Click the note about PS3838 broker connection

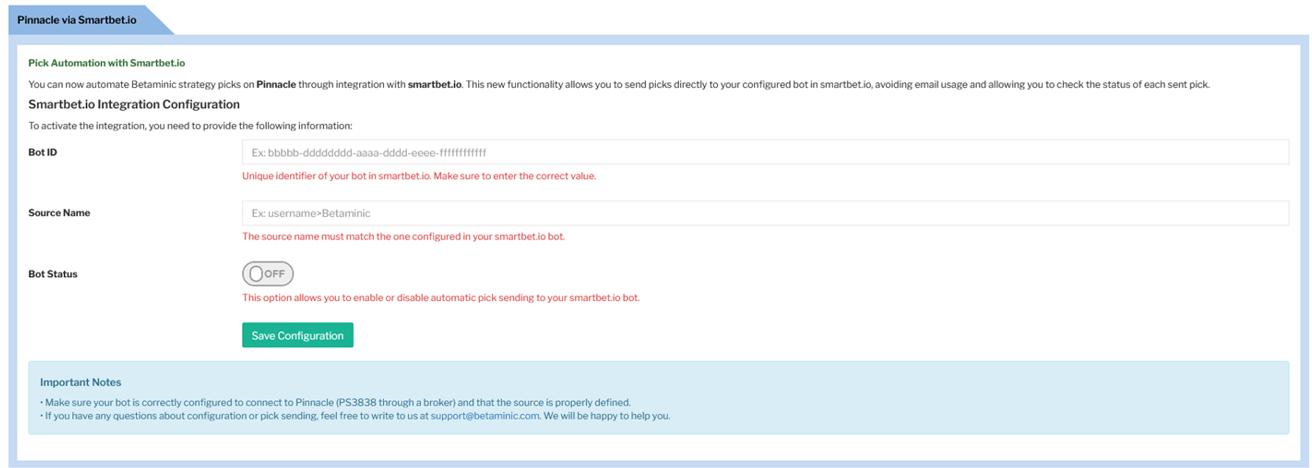tap(337, 402)
